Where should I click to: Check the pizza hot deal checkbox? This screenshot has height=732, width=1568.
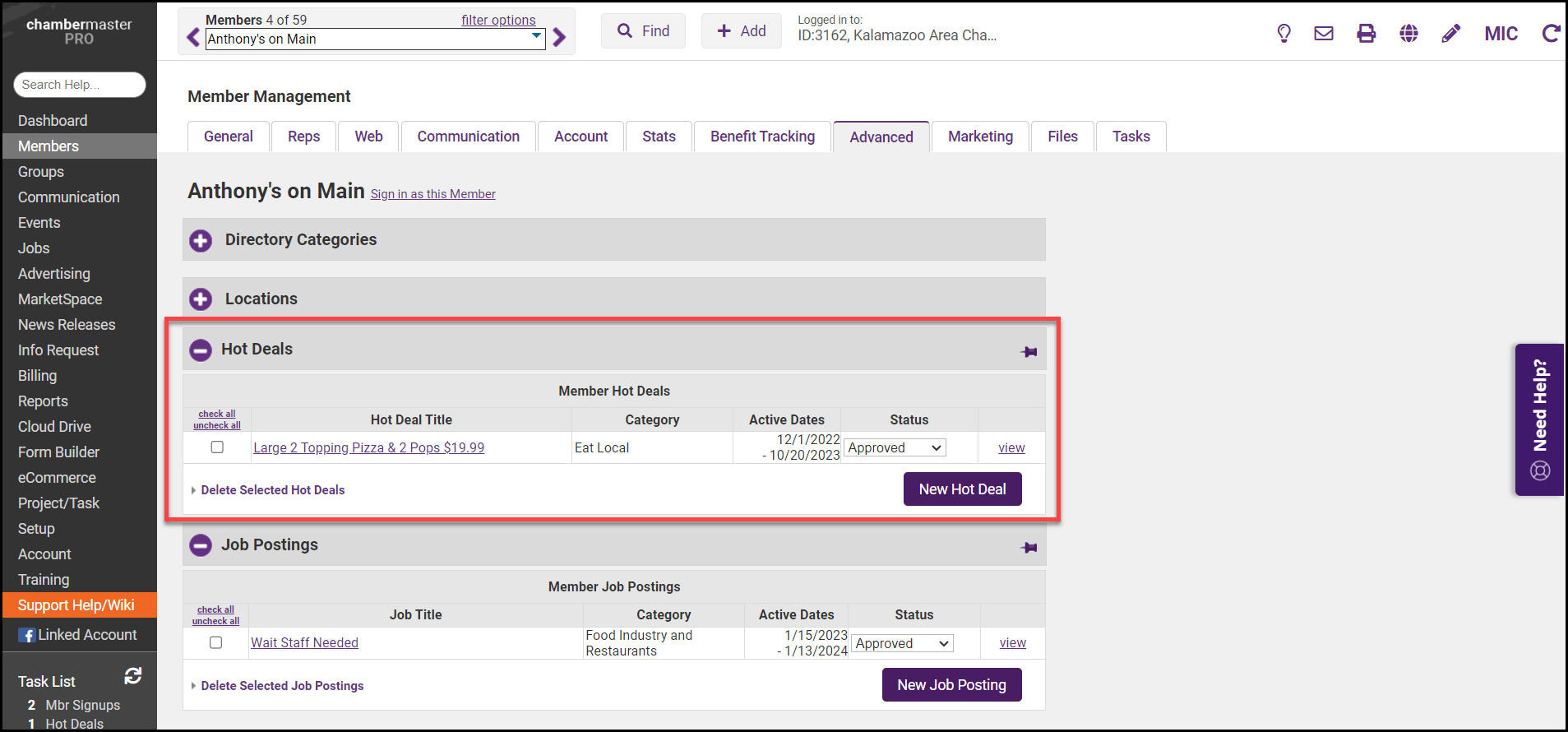[x=217, y=447]
